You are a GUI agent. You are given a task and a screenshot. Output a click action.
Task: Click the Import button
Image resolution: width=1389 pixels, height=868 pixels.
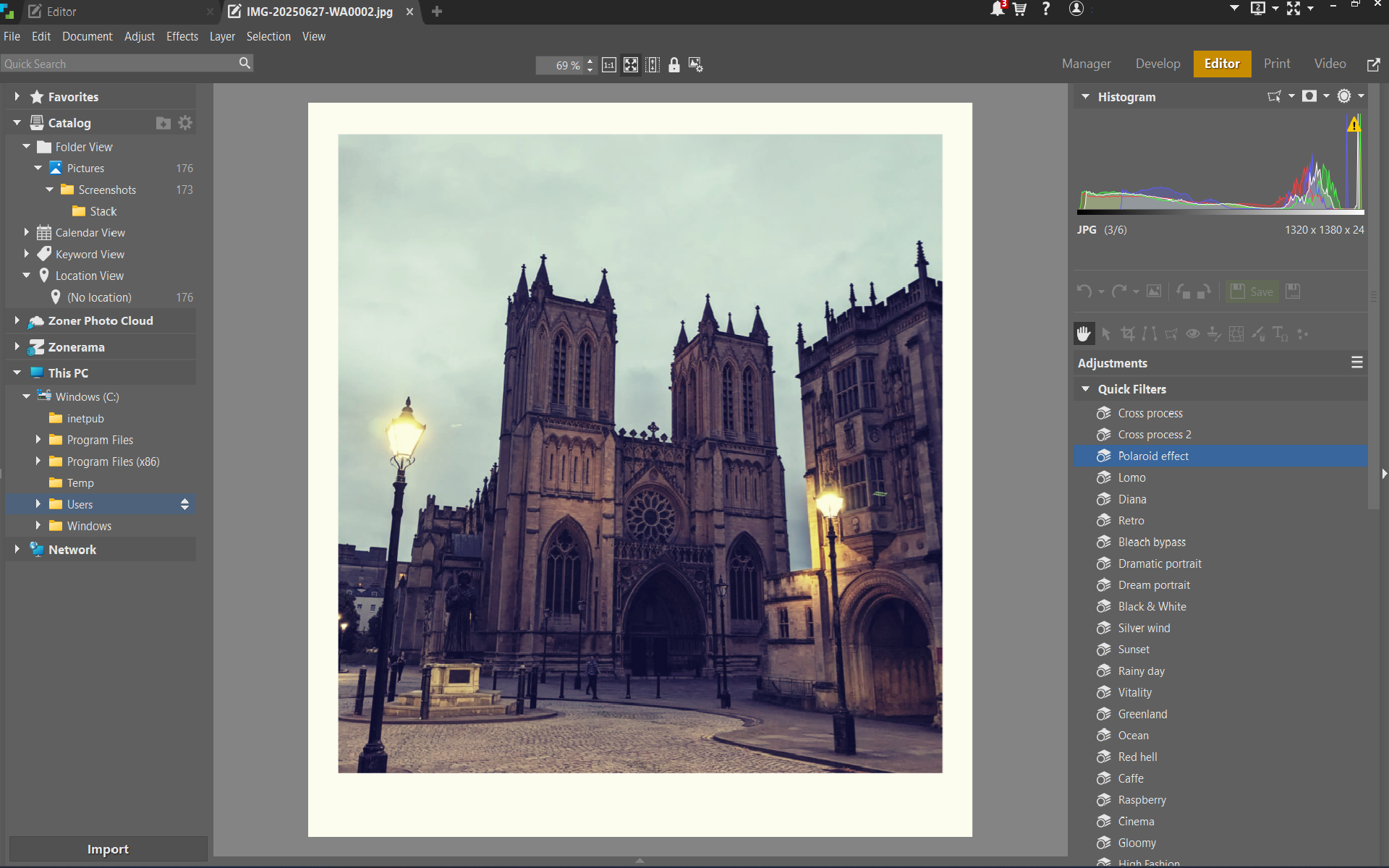click(x=108, y=849)
